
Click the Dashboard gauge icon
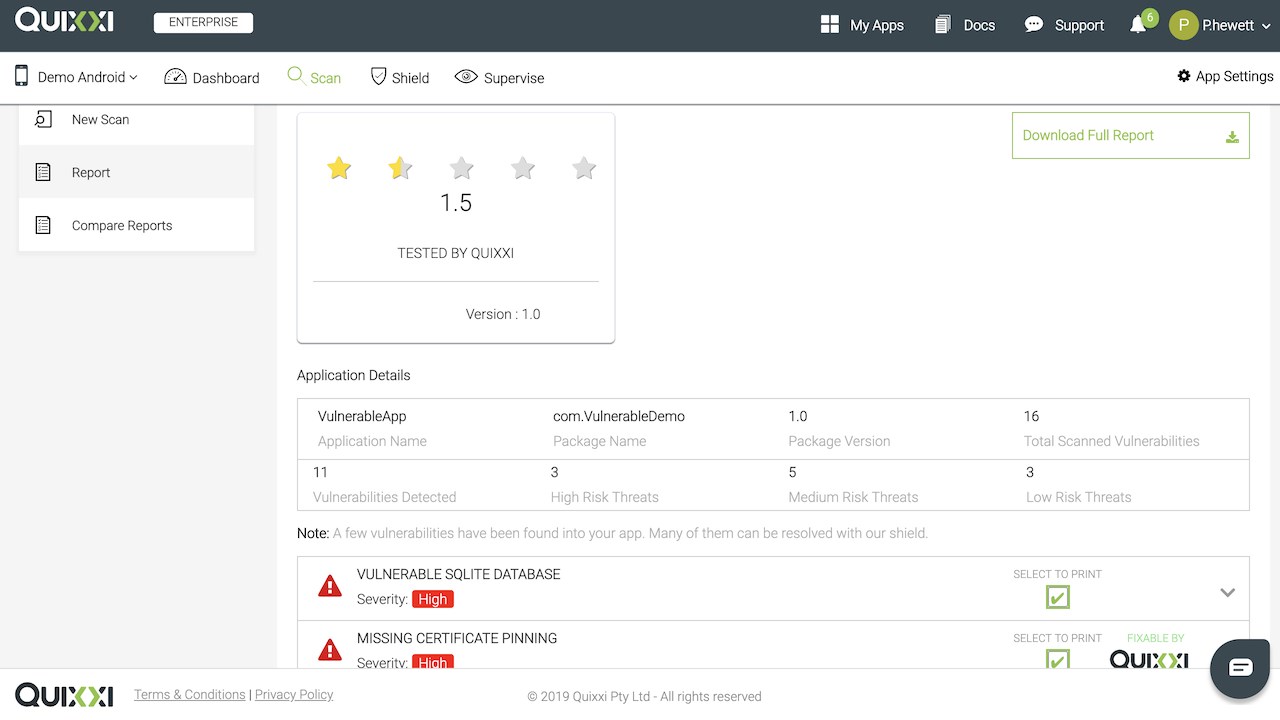175,77
